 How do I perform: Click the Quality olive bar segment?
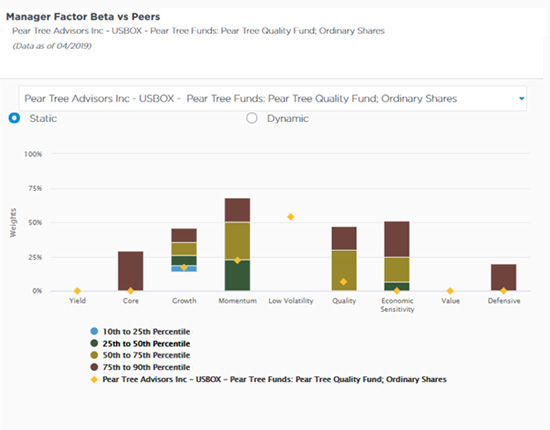point(344,270)
